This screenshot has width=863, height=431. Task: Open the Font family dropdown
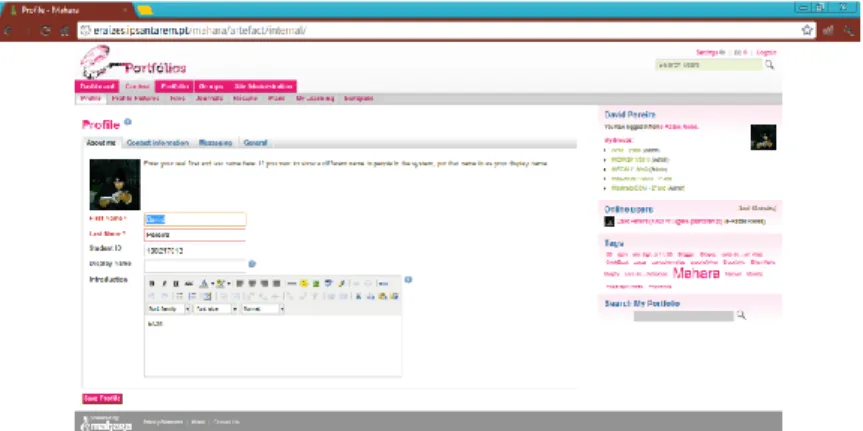pyautogui.click(x=169, y=309)
